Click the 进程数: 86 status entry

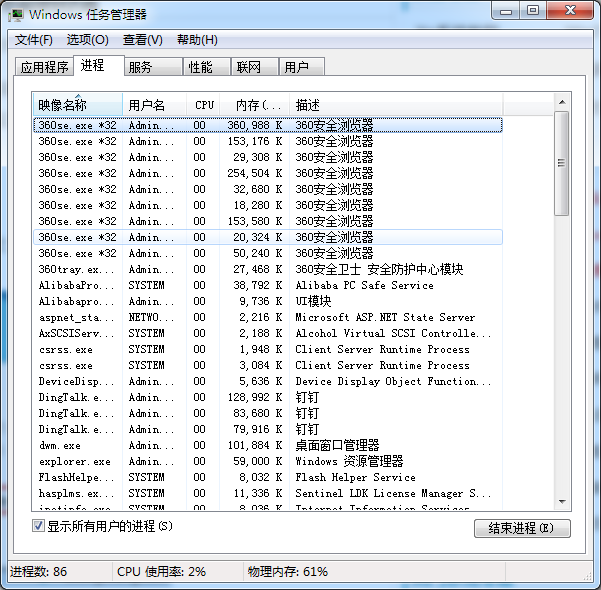coord(38,571)
